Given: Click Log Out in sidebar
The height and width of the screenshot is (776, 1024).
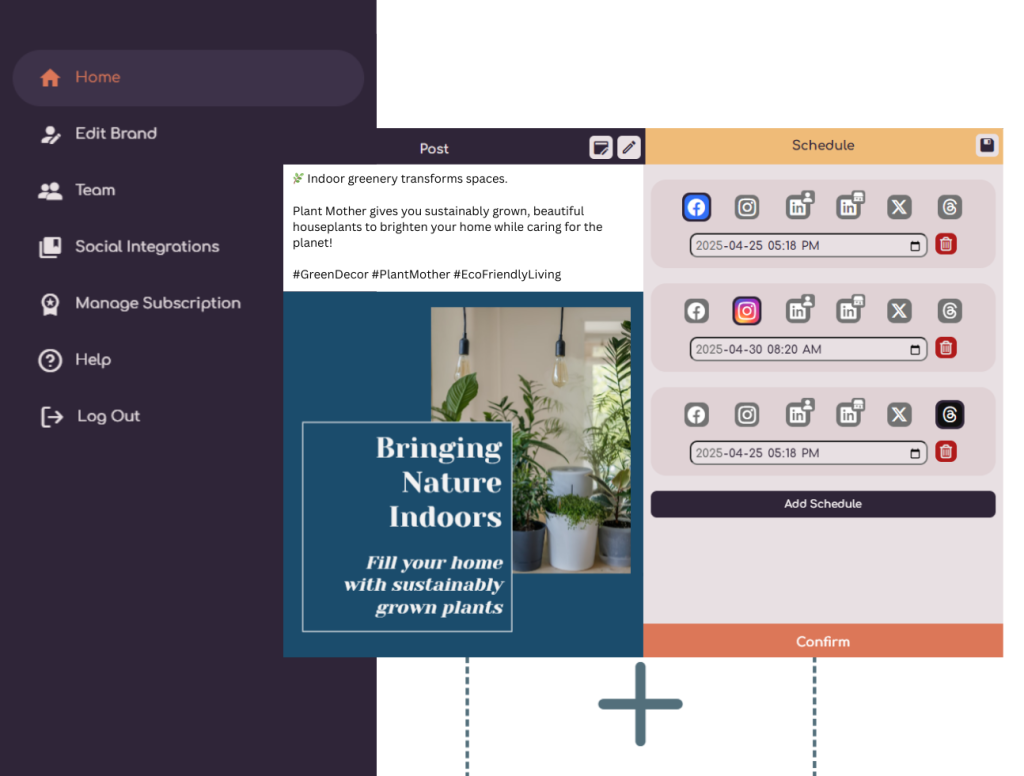Looking at the screenshot, I should [108, 416].
